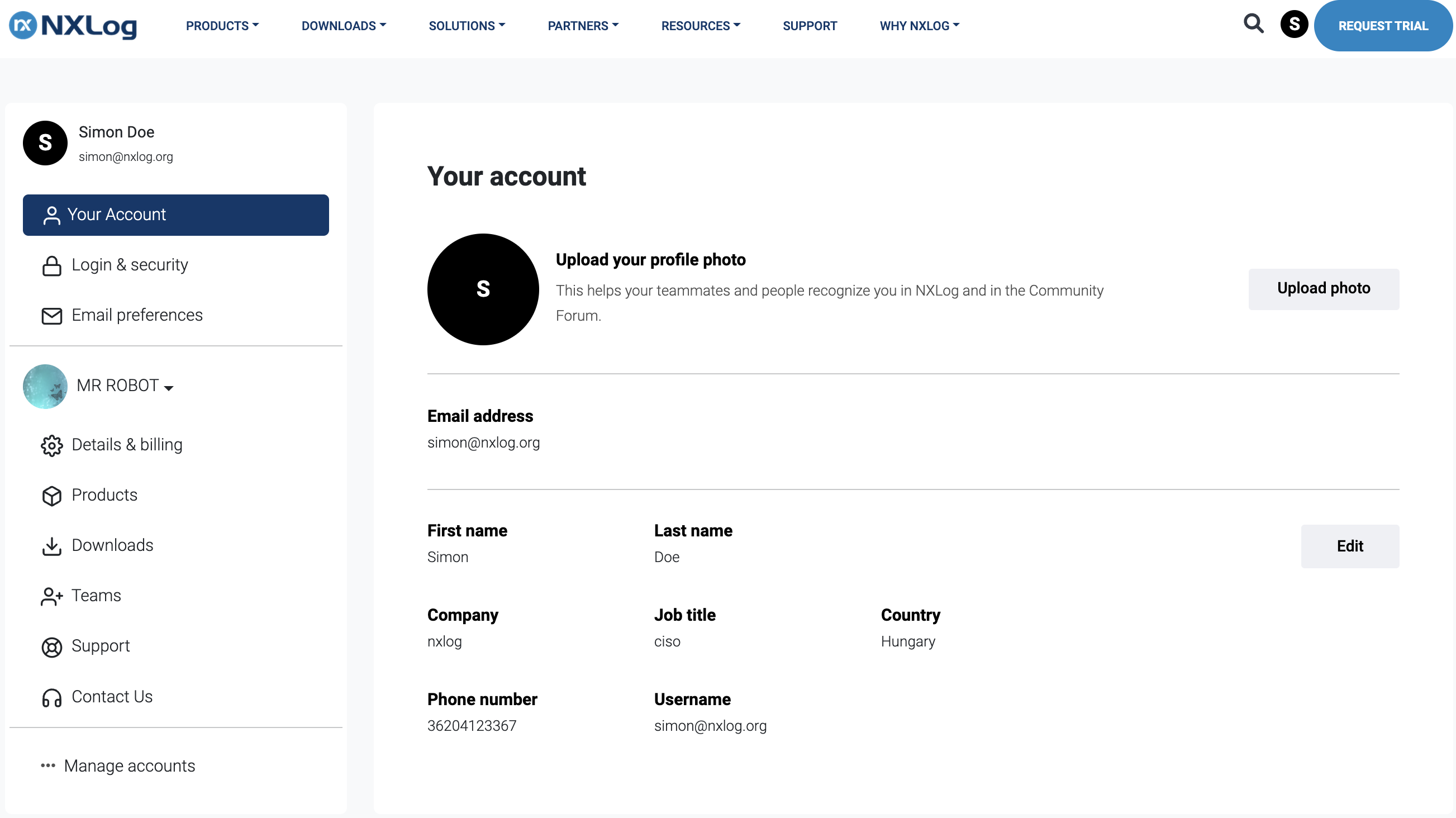
Task: Click the phone number 36204123367
Action: [x=472, y=726]
